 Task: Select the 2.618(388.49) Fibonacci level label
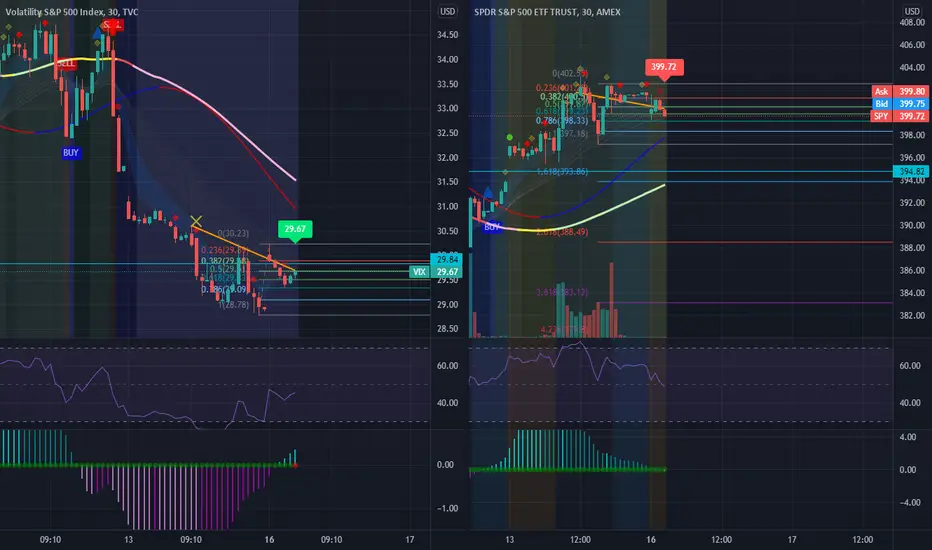pos(562,232)
